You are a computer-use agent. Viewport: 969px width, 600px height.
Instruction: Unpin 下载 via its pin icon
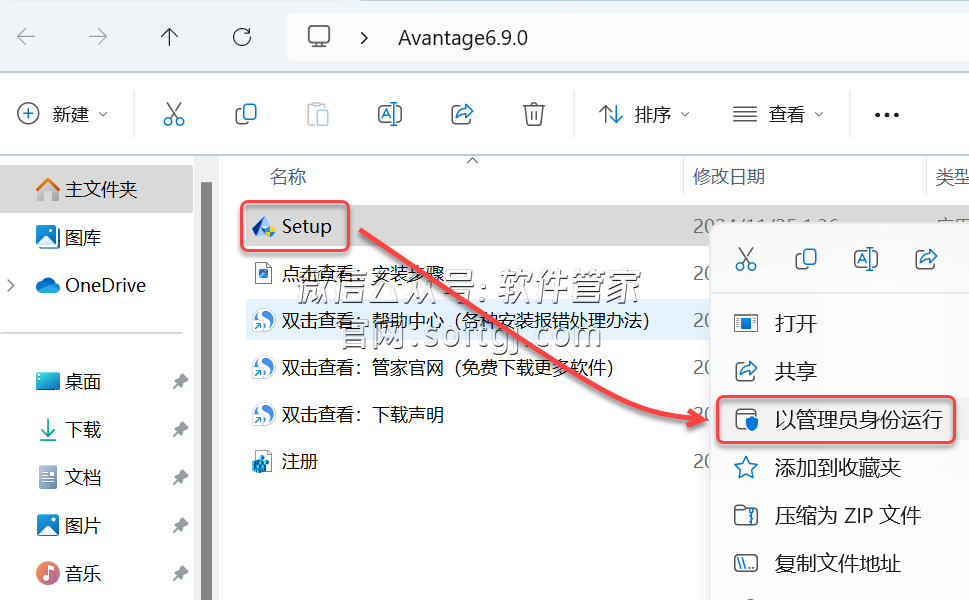point(180,429)
